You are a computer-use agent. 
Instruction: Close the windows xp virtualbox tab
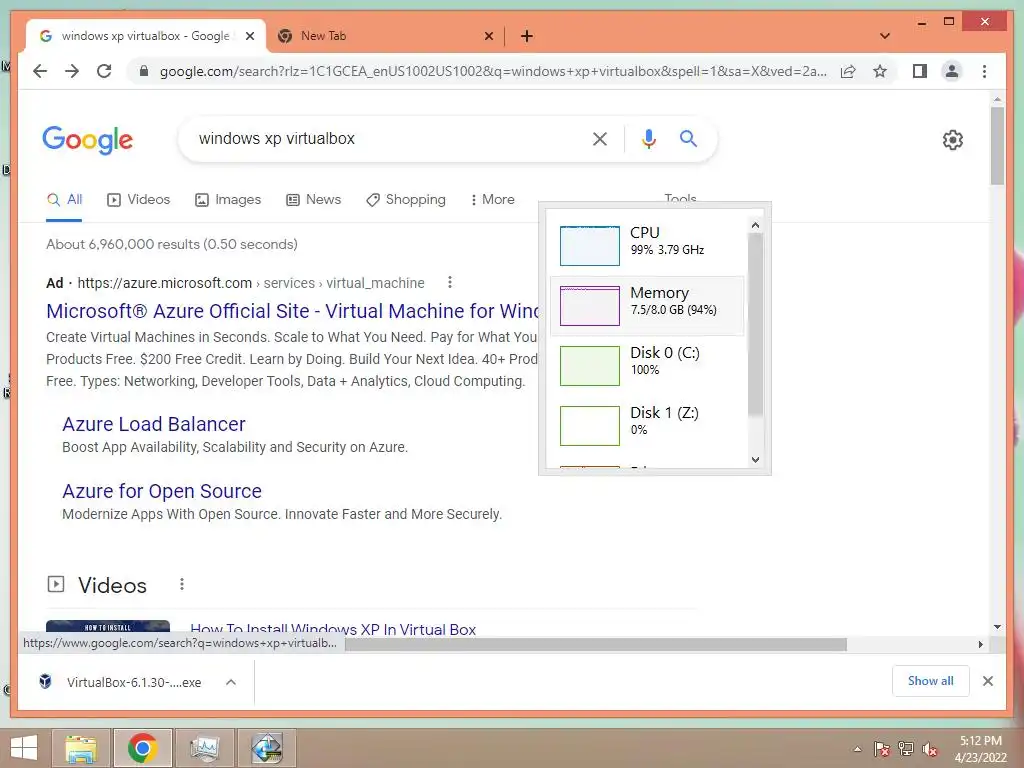click(249, 36)
